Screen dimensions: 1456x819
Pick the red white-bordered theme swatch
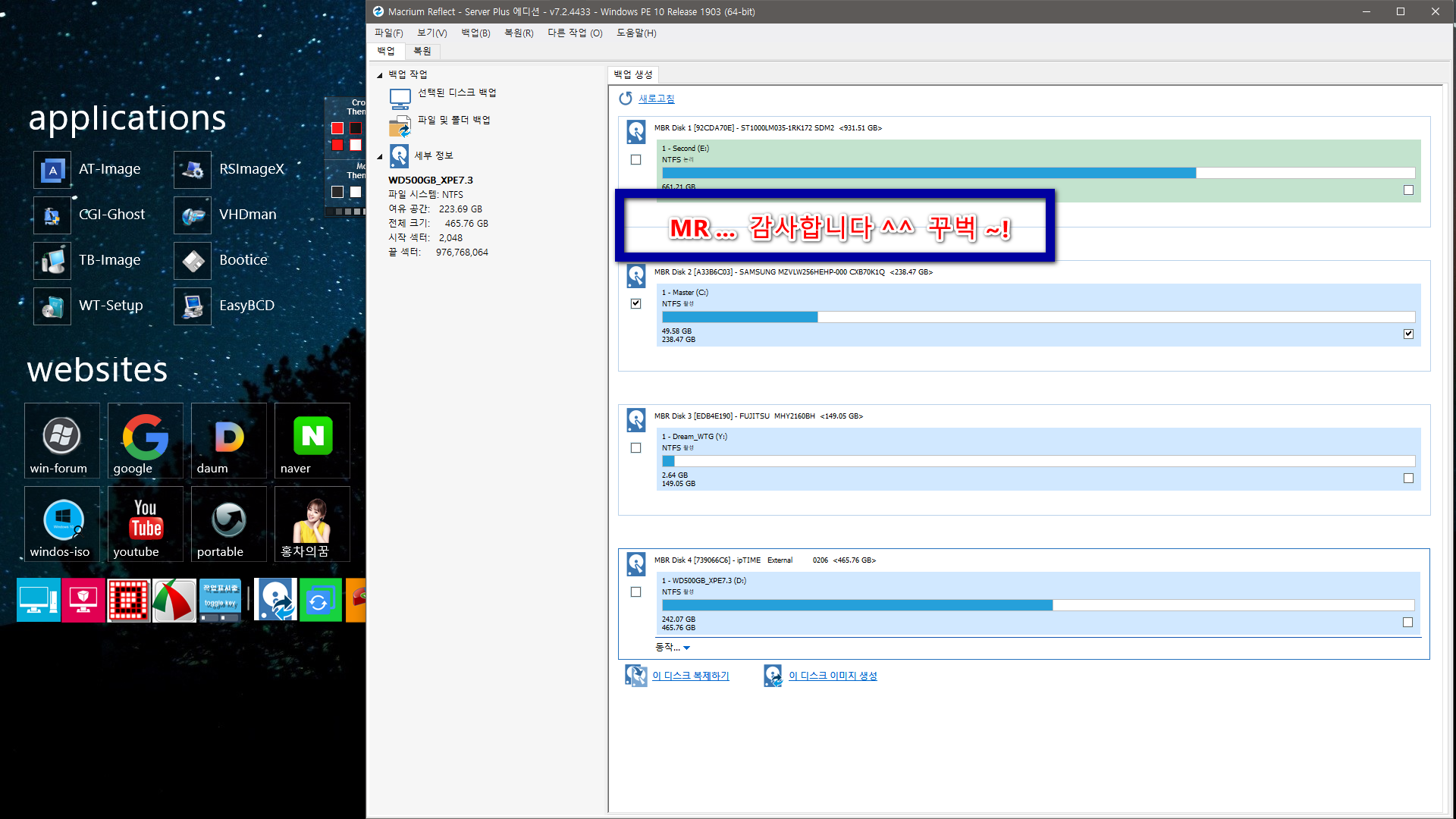point(338,128)
